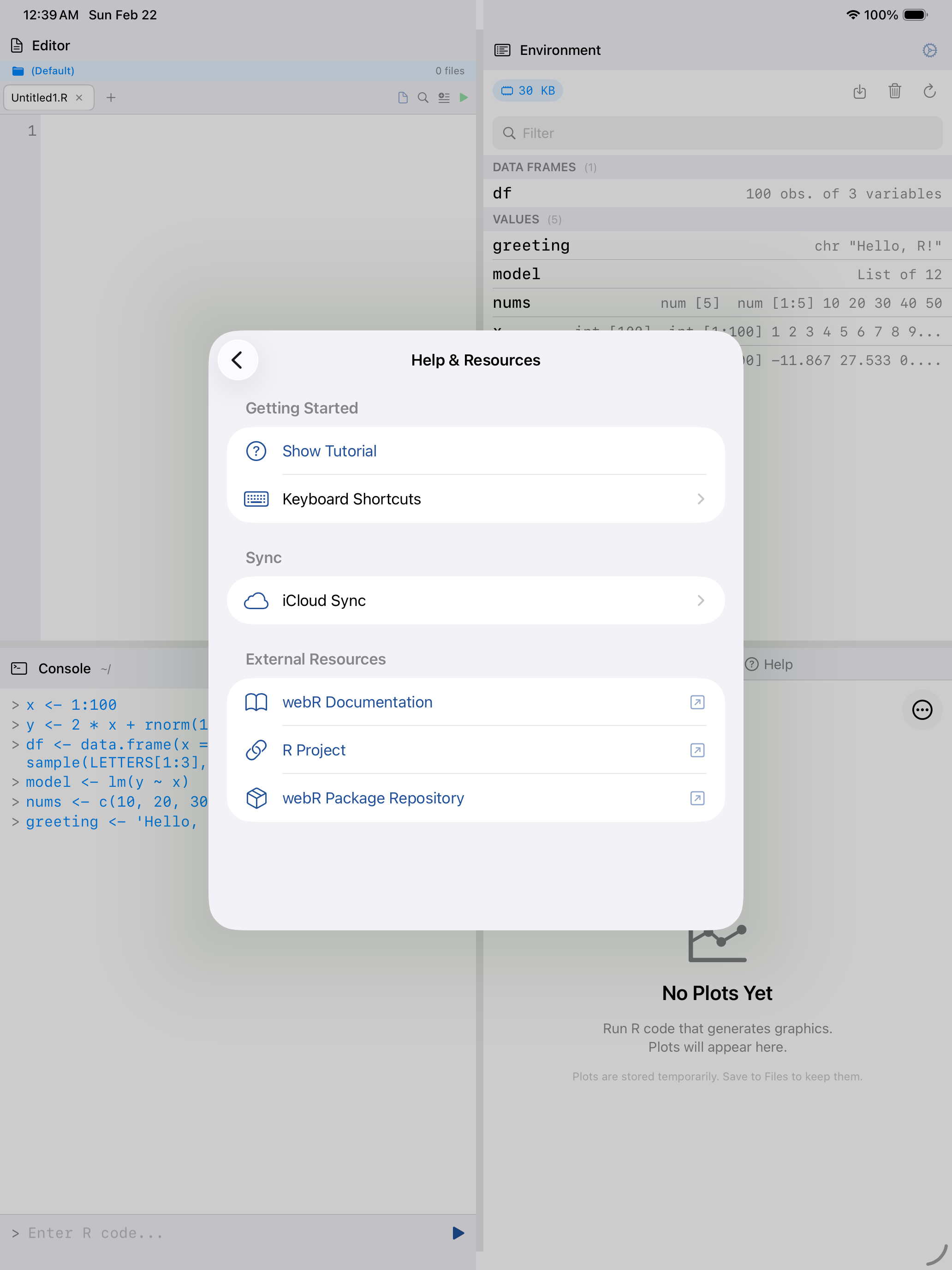Open the R Project link
Image resolution: width=952 pixels, height=1270 pixels.
click(x=313, y=750)
